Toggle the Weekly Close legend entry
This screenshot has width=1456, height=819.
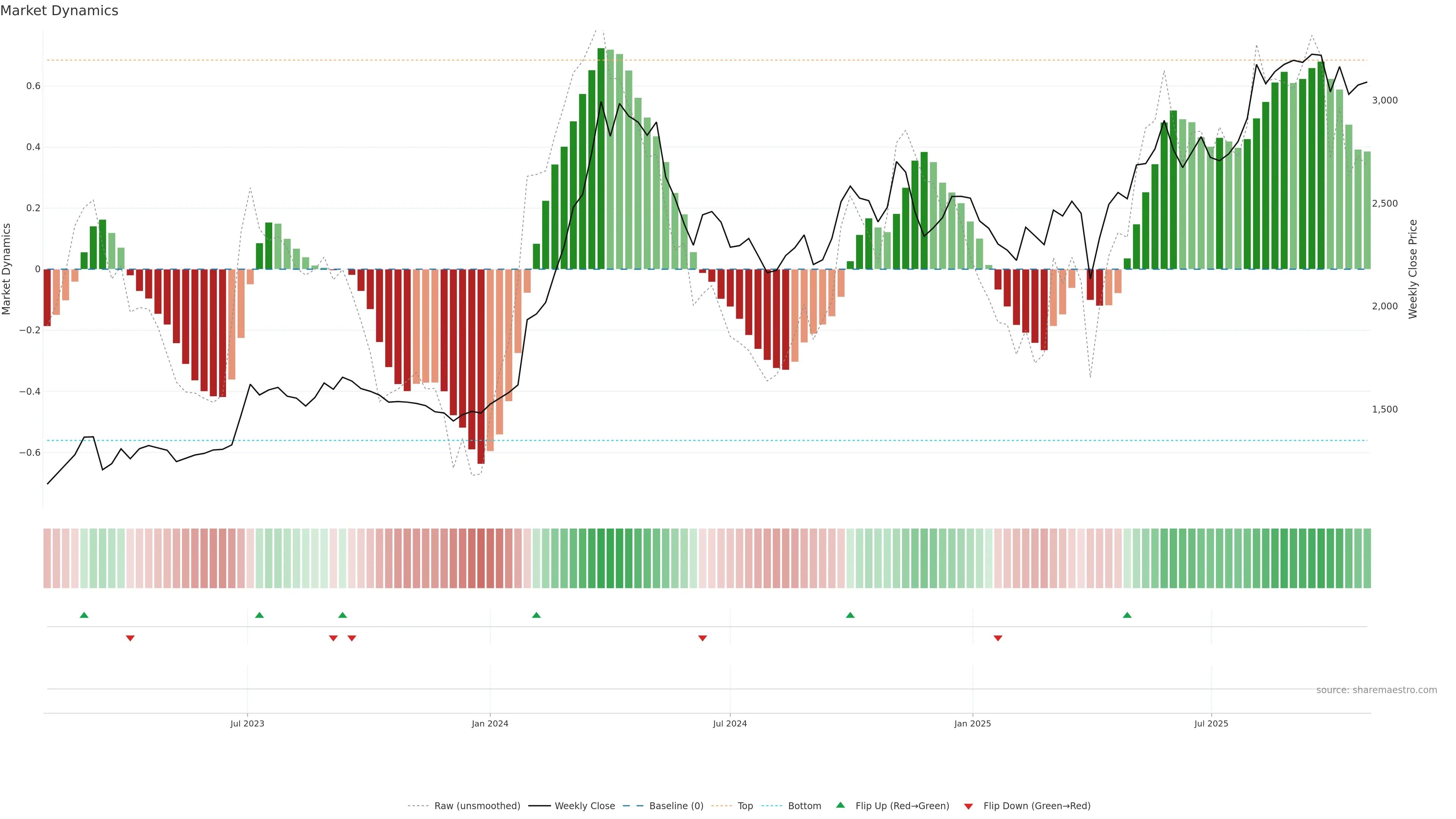[x=584, y=806]
